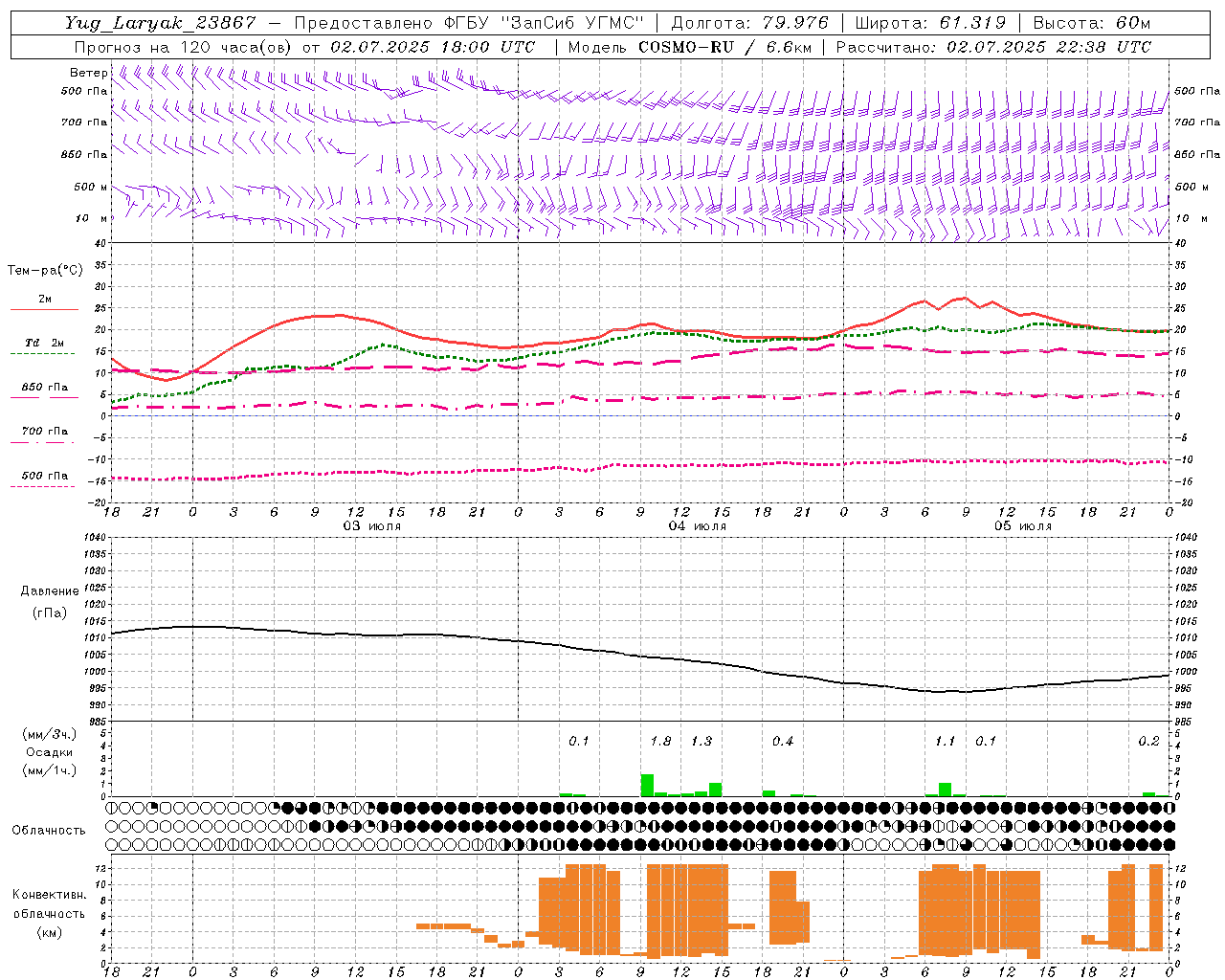Viewport: 1225px width, 980px height.
Task: Click the solid red 2м legend line sample
Action: click(44, 310)
